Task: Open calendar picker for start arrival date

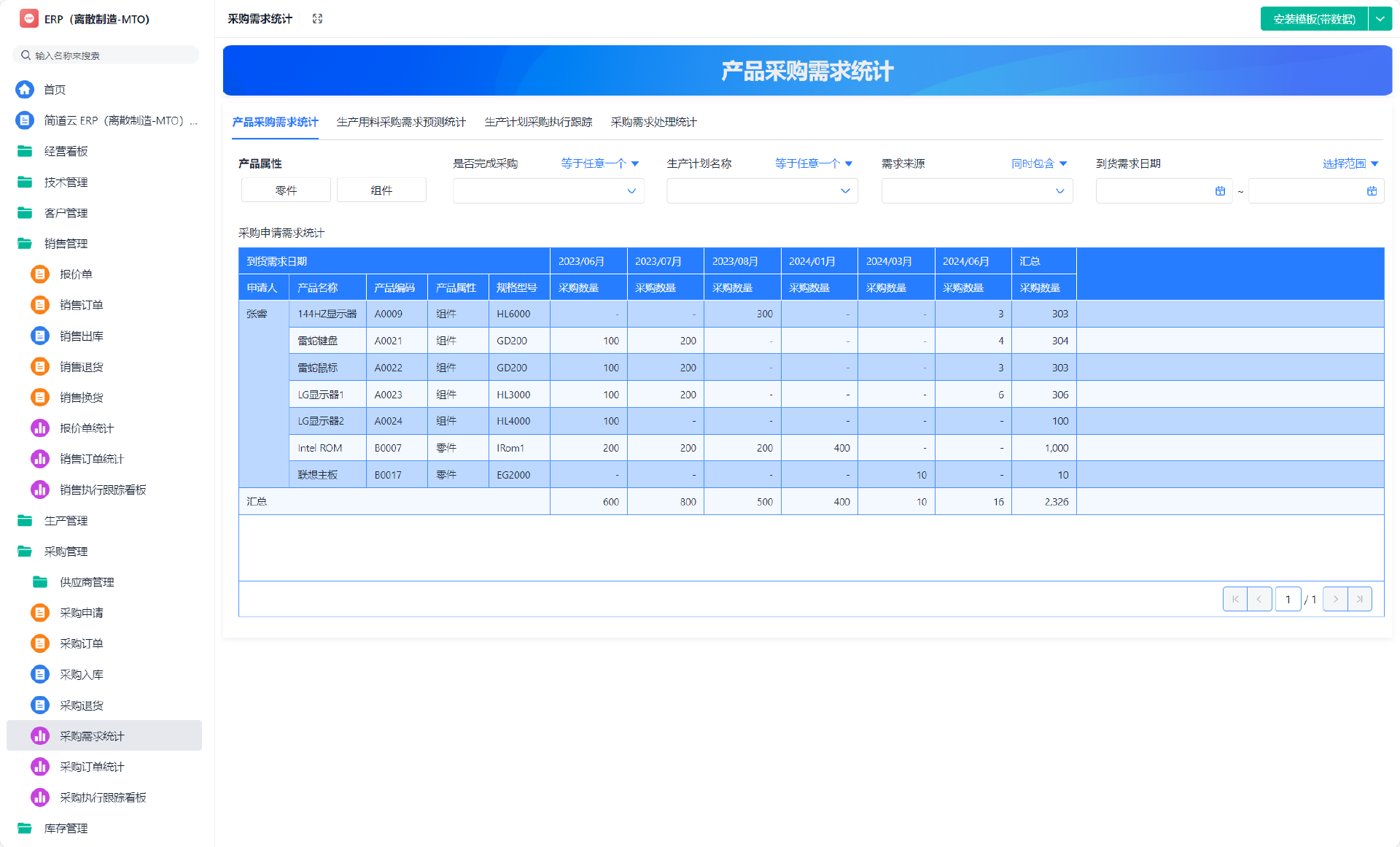Action: [1220, 191]
